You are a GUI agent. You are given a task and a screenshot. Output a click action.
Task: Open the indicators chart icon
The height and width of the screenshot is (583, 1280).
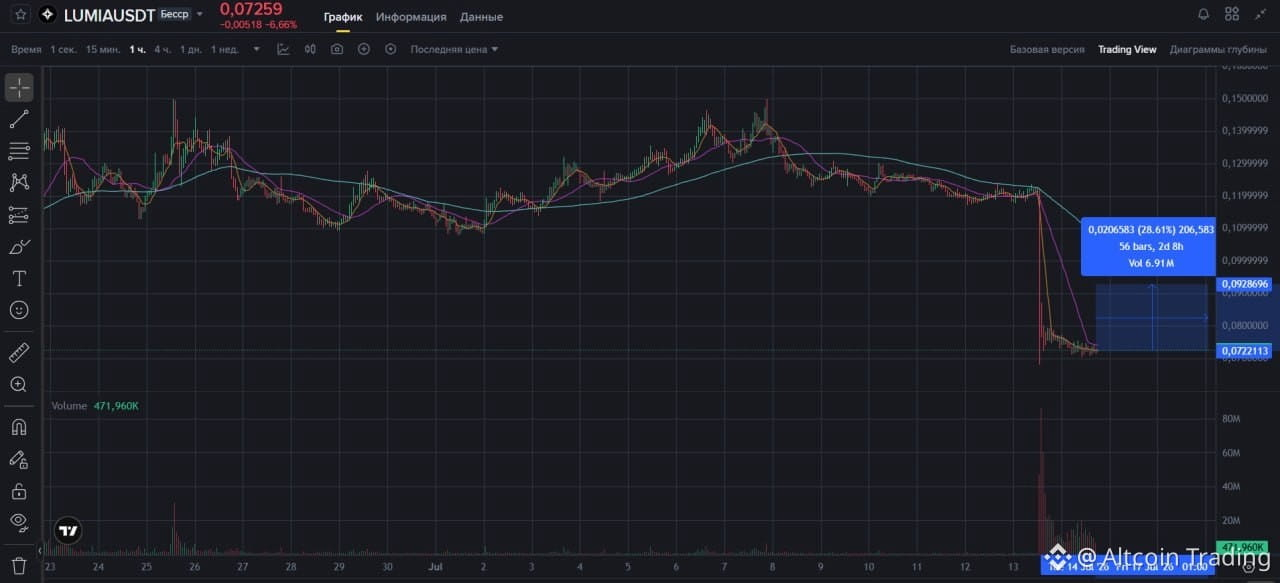284,49
